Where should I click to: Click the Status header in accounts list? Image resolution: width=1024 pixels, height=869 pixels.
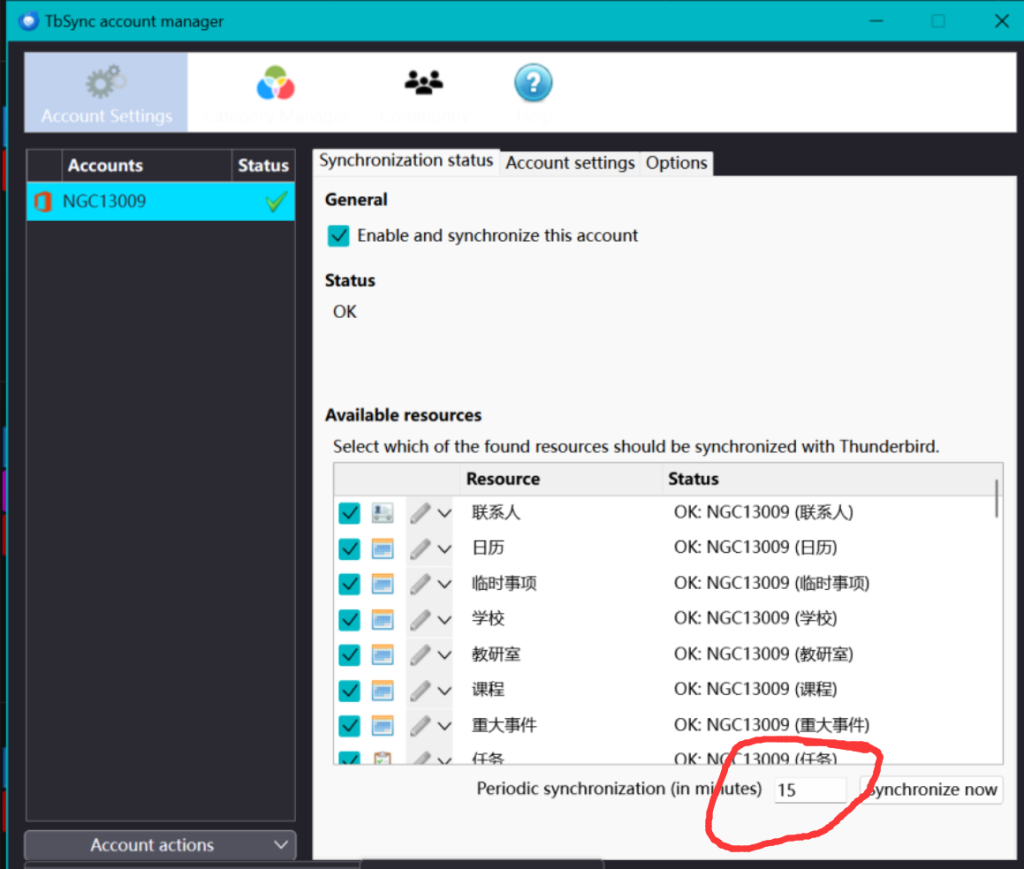click(263, 166)
